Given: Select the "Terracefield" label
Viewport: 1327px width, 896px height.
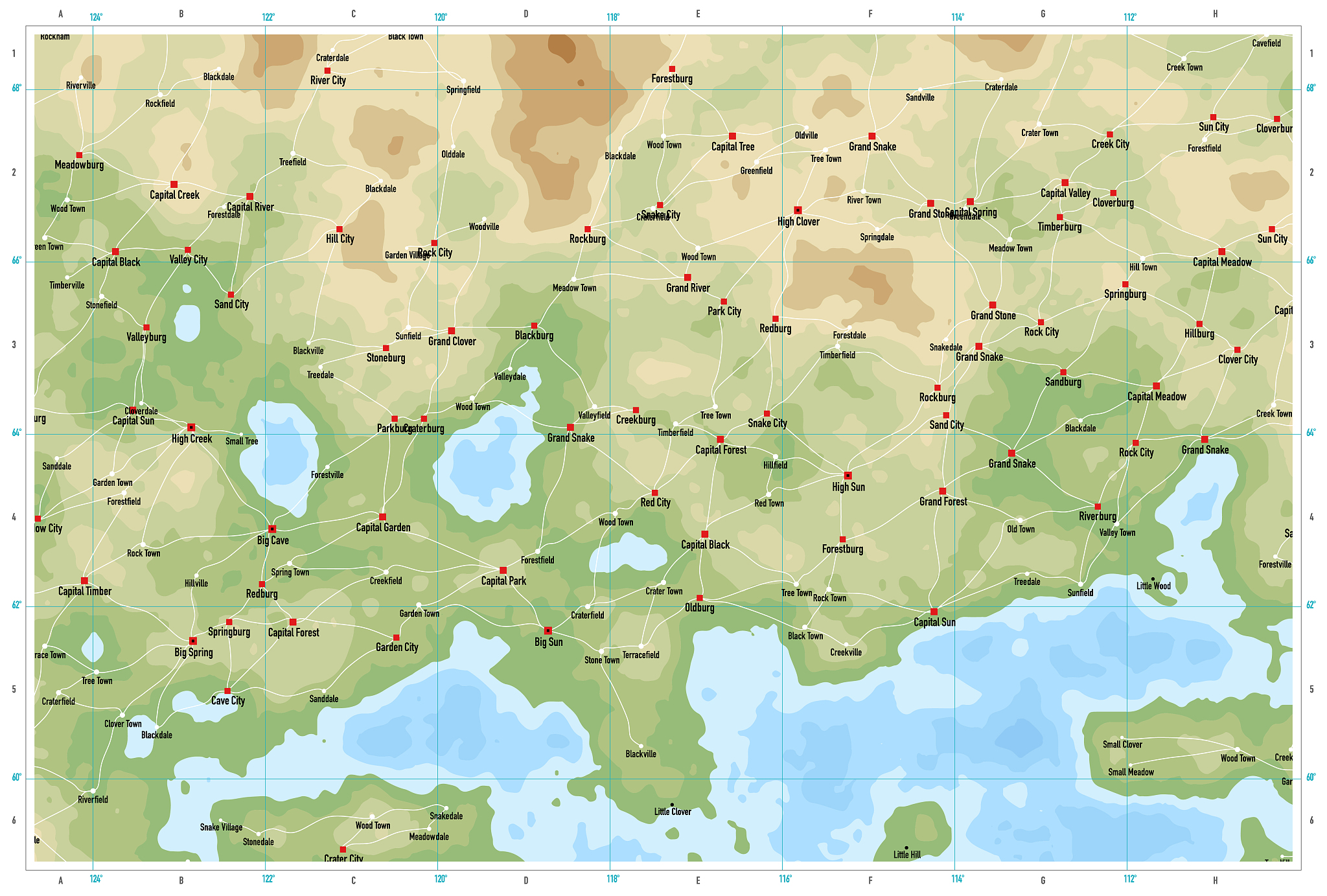Looking at the screenshot, I should (641, 655).
